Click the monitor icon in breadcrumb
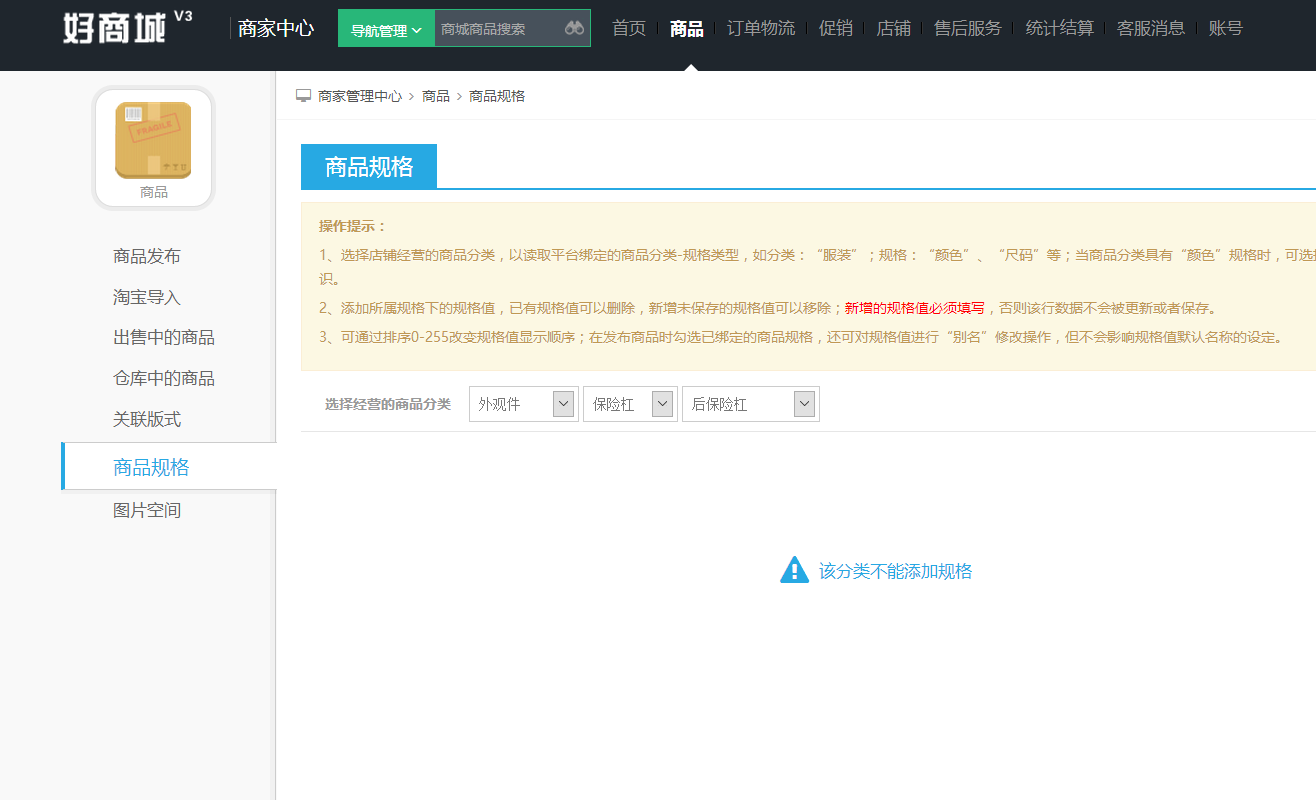This screenshot has height=800, width=1316. pyautogui.click(x=304, y=96)
